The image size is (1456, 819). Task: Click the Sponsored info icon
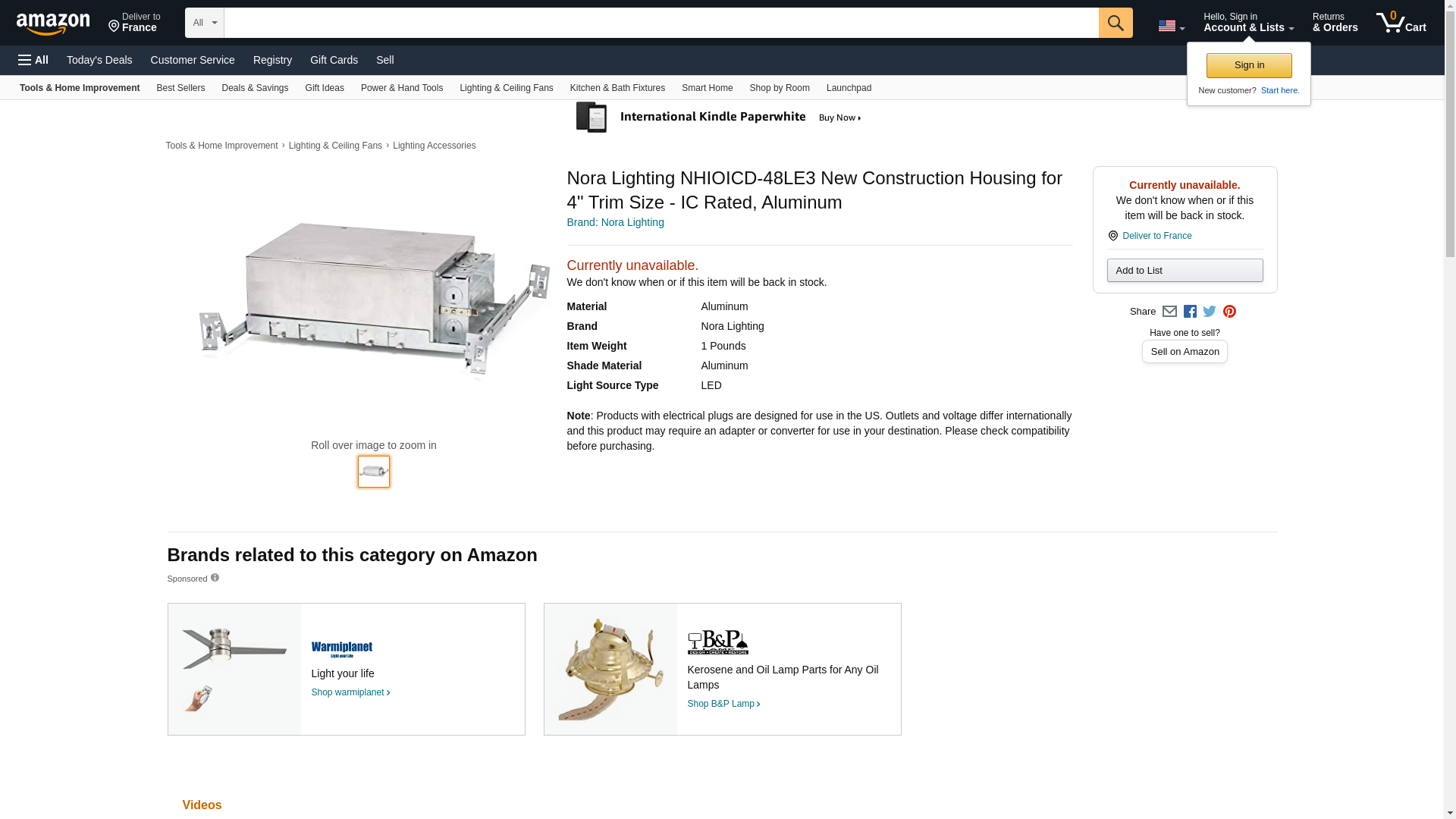click(215, 578)
